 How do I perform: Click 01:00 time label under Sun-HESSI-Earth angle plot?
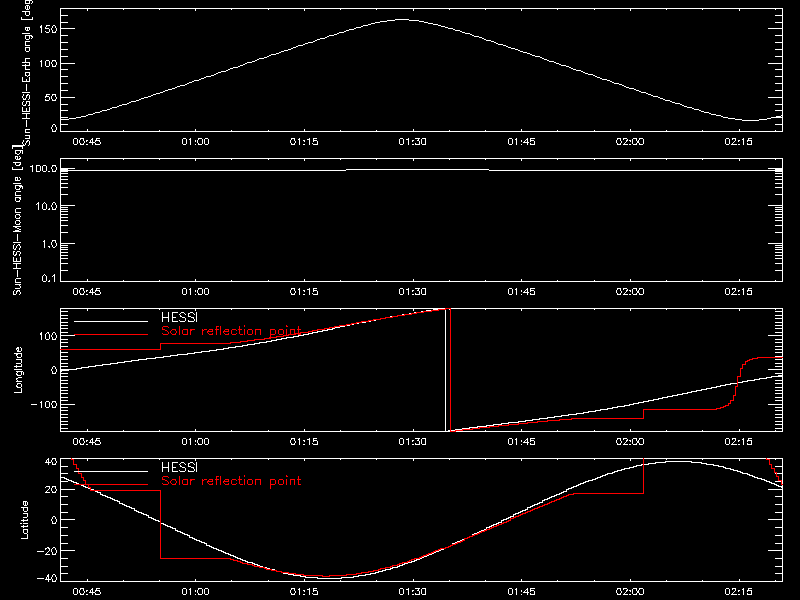coord(195,141)
